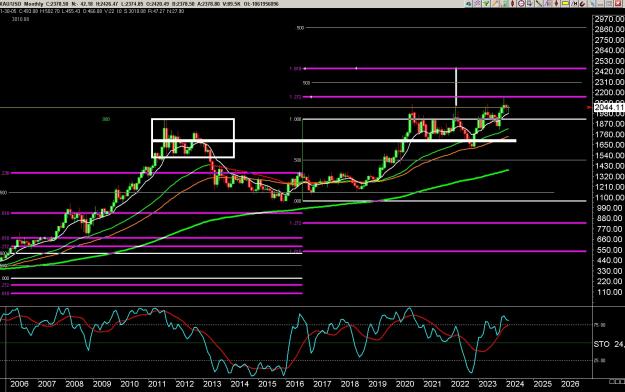Click the 2420.00 price axis label

(x=609, y=71)
